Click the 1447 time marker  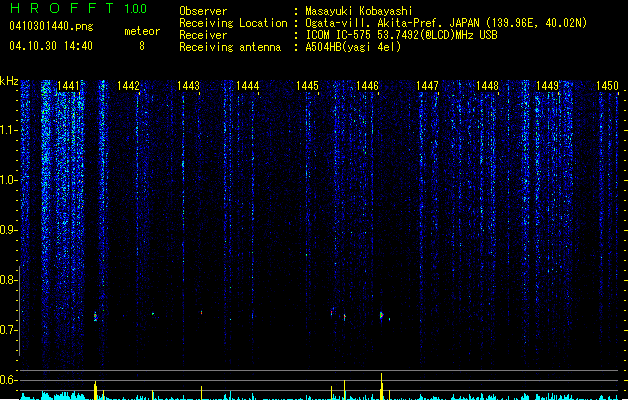click(427, 86)
